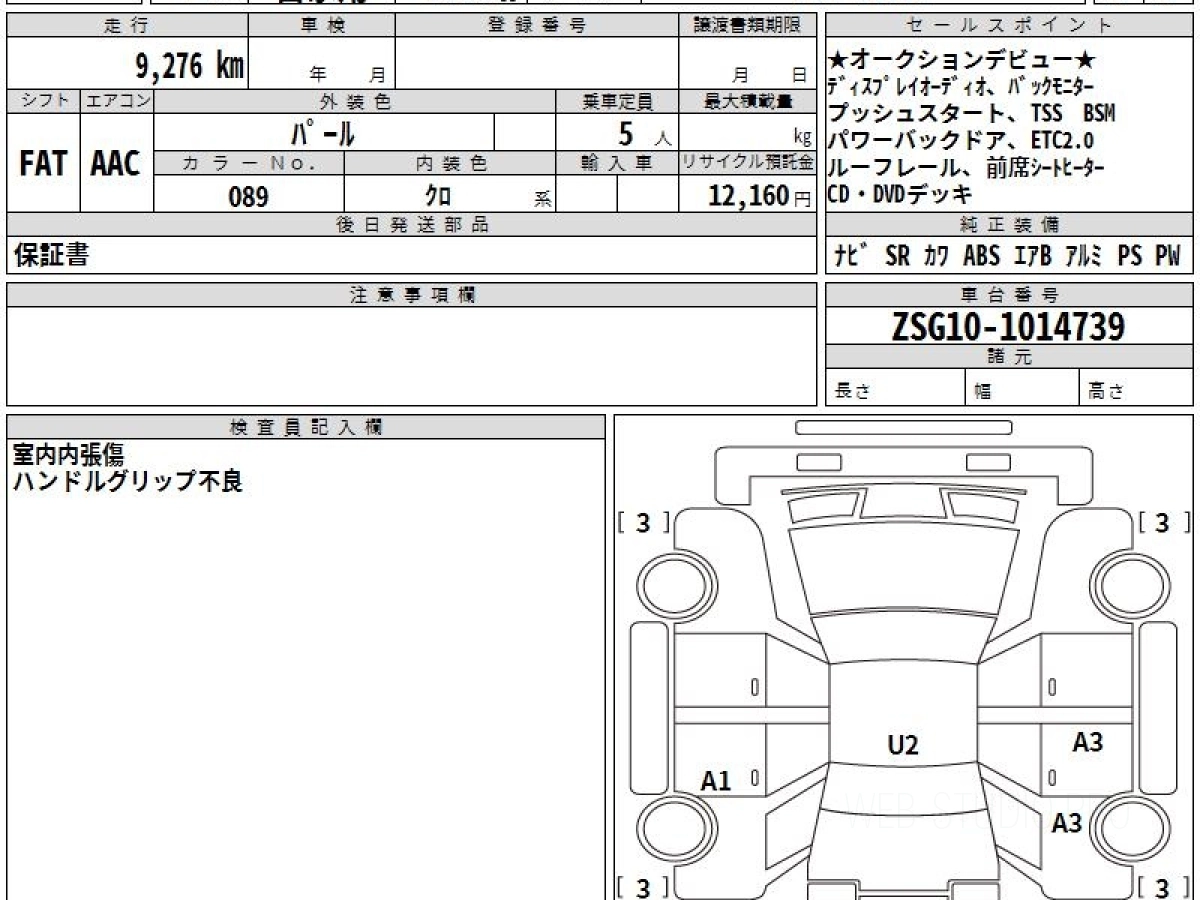Click chassis number ZSG10-1014739
This screenshot has width=1200, height=900.
1009,326
